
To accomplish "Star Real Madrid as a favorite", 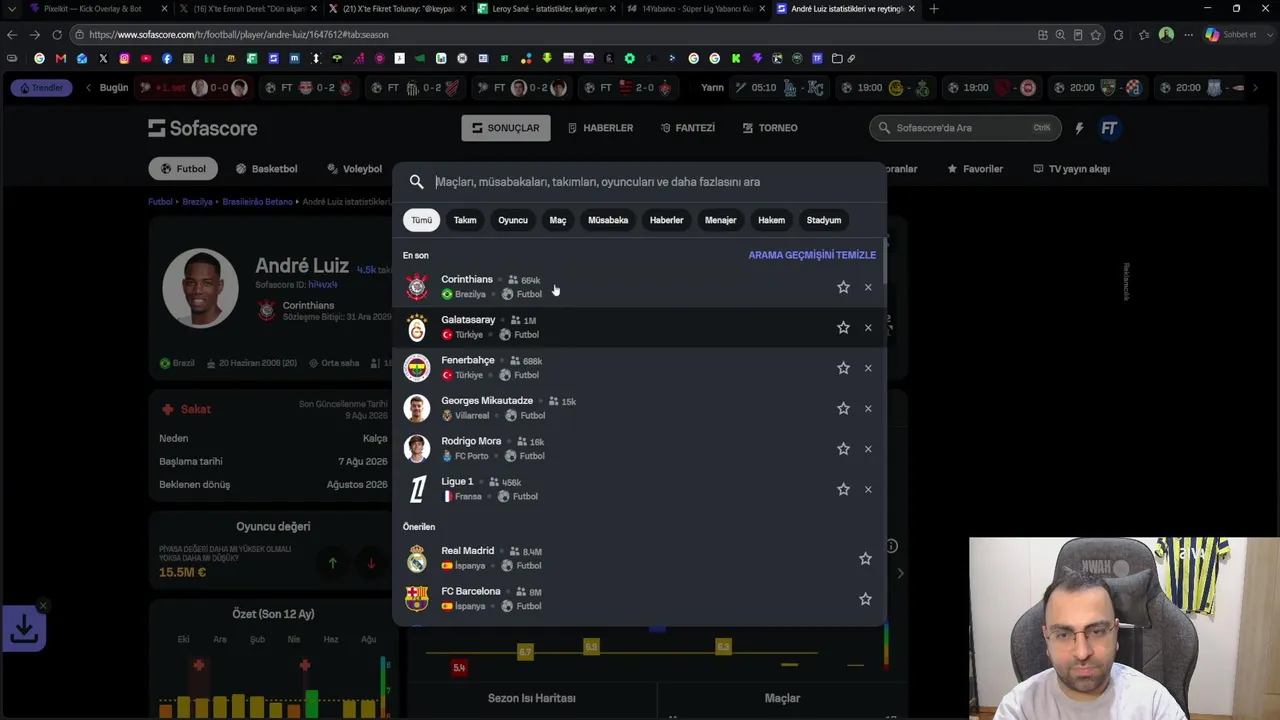I will pyautogui.click(x=865, y=558).
